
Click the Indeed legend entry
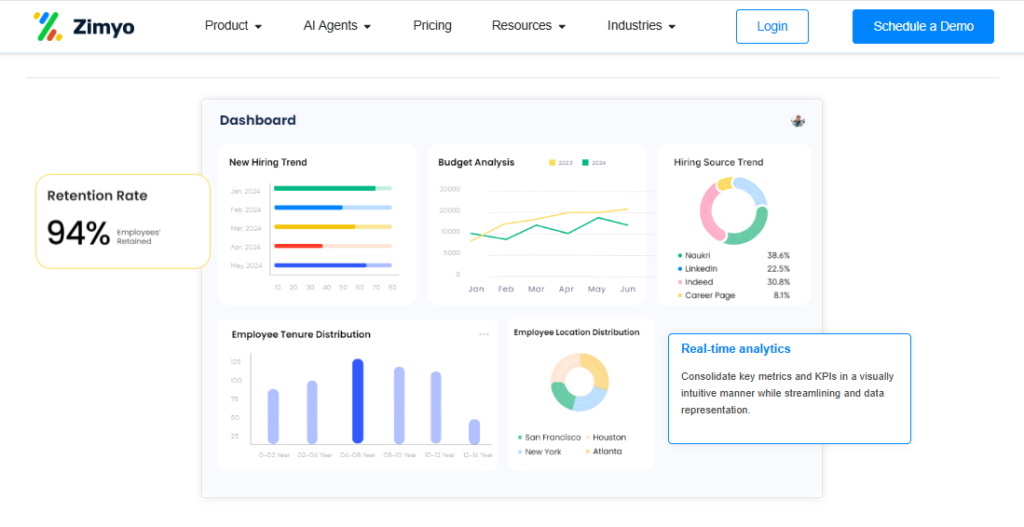(696, 282)
